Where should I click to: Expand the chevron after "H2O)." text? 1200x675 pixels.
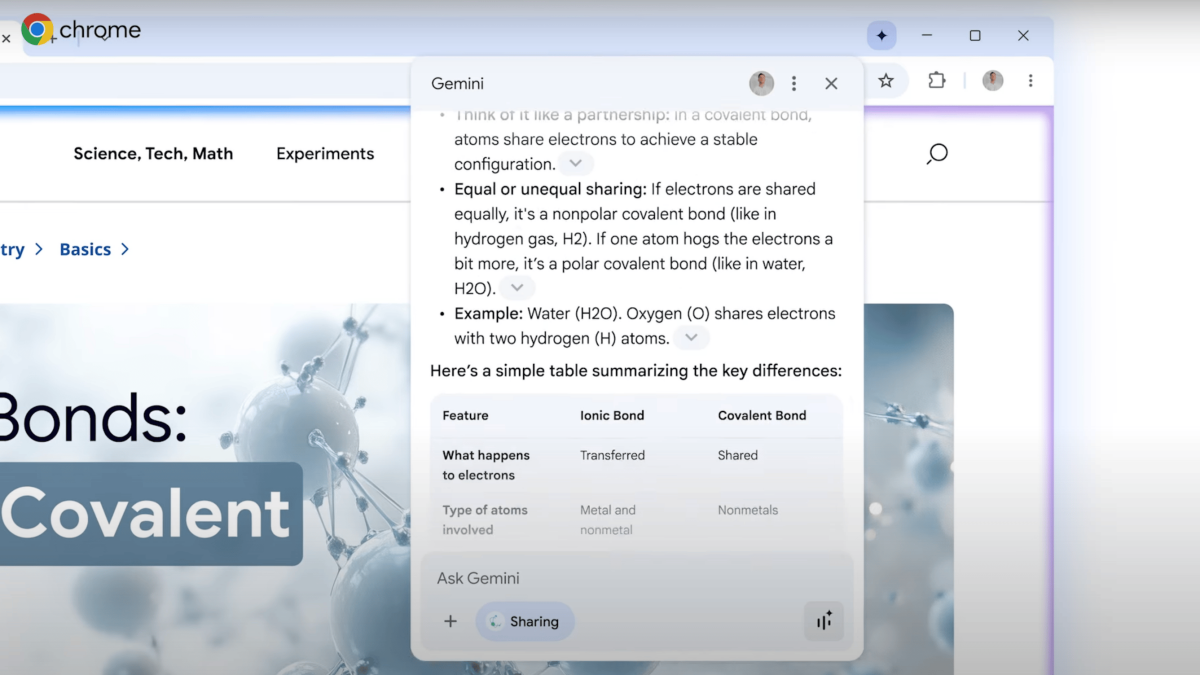516,288
